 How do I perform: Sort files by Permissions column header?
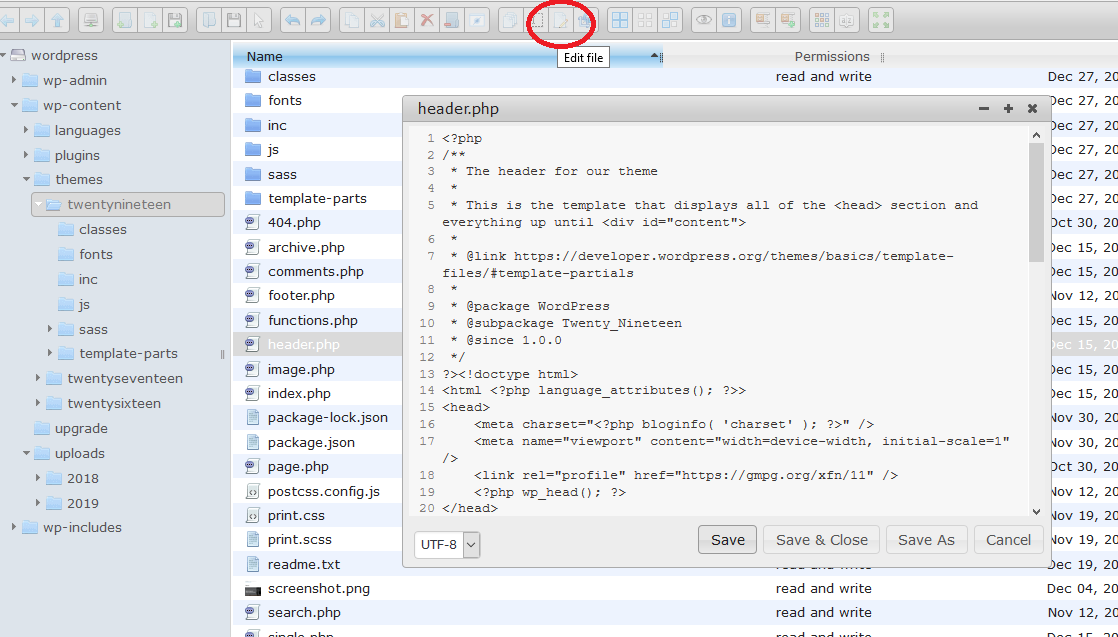(x=832, y=56)
